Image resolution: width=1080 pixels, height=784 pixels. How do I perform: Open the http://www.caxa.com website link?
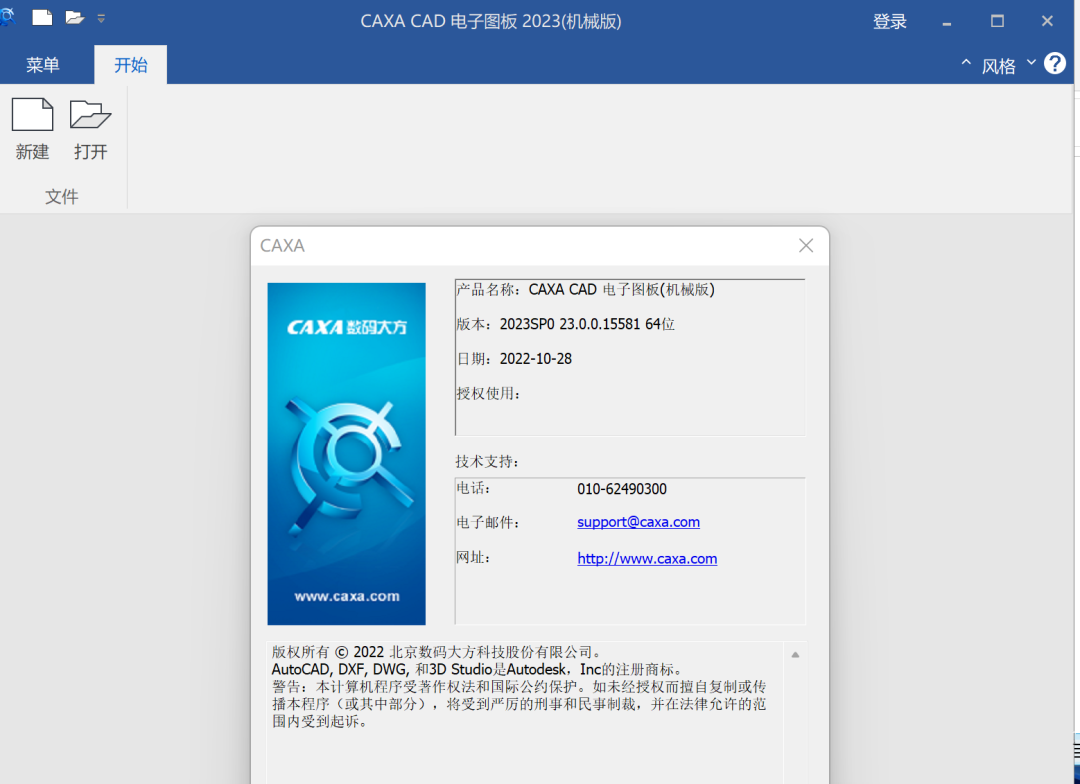pyautogui.click(x=647, y=558)
